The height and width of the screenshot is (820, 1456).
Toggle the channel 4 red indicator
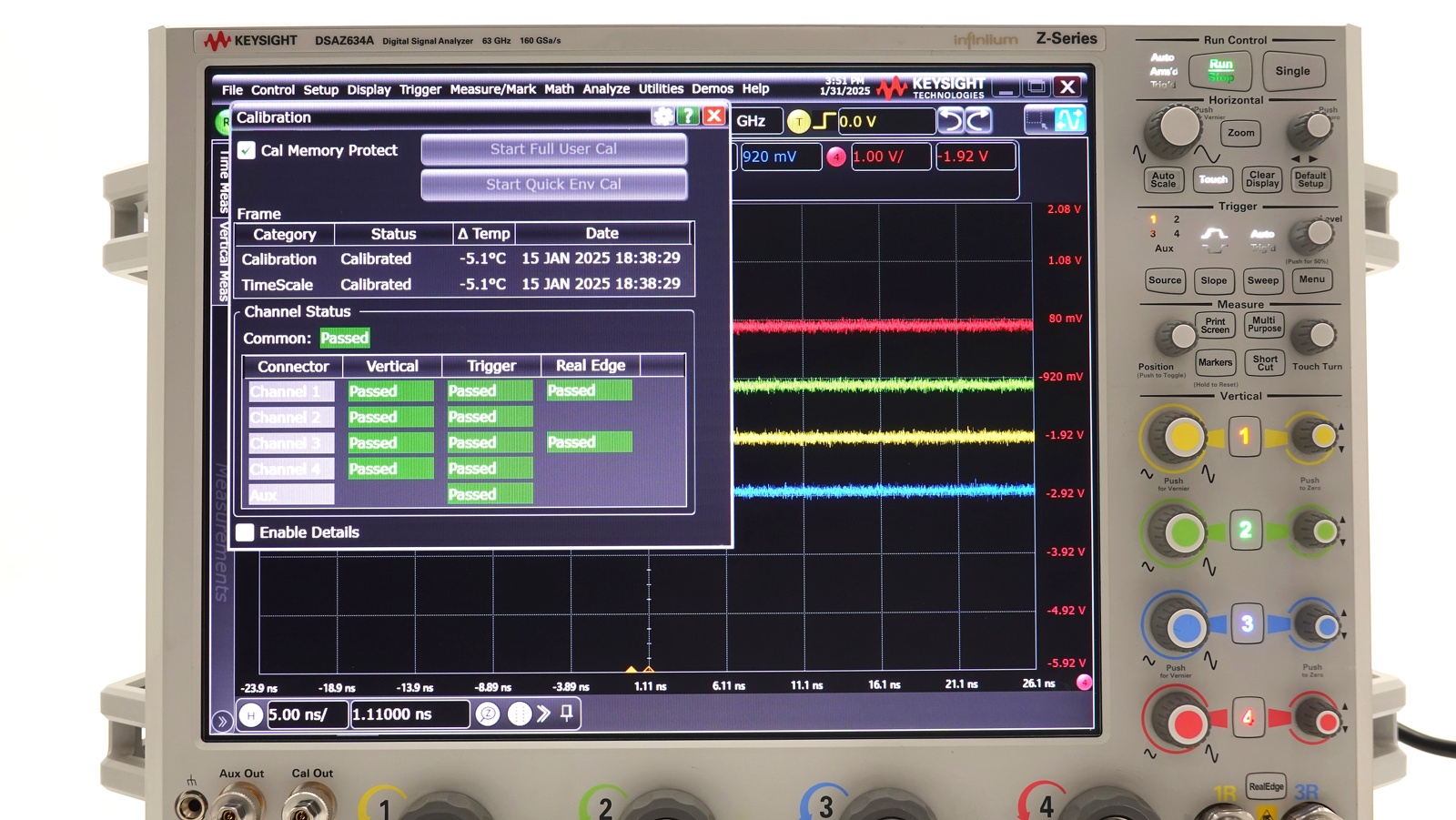(x=836, y=157)
